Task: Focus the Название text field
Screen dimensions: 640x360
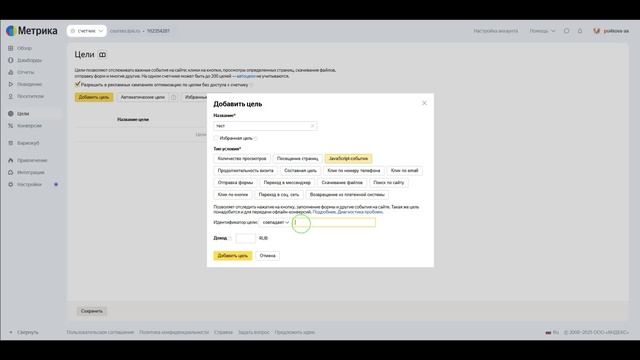Action: [x=265, y=126]
